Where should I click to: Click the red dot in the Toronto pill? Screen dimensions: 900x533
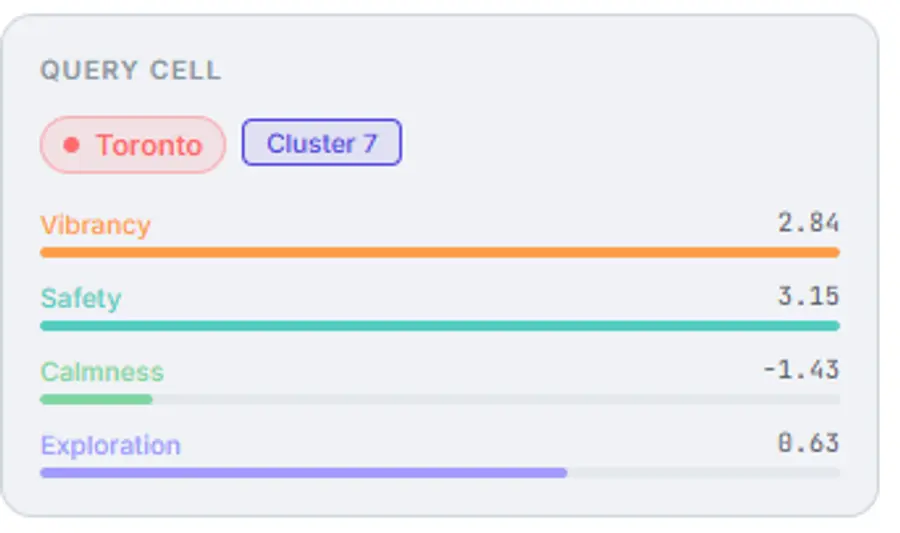[71, 145]
